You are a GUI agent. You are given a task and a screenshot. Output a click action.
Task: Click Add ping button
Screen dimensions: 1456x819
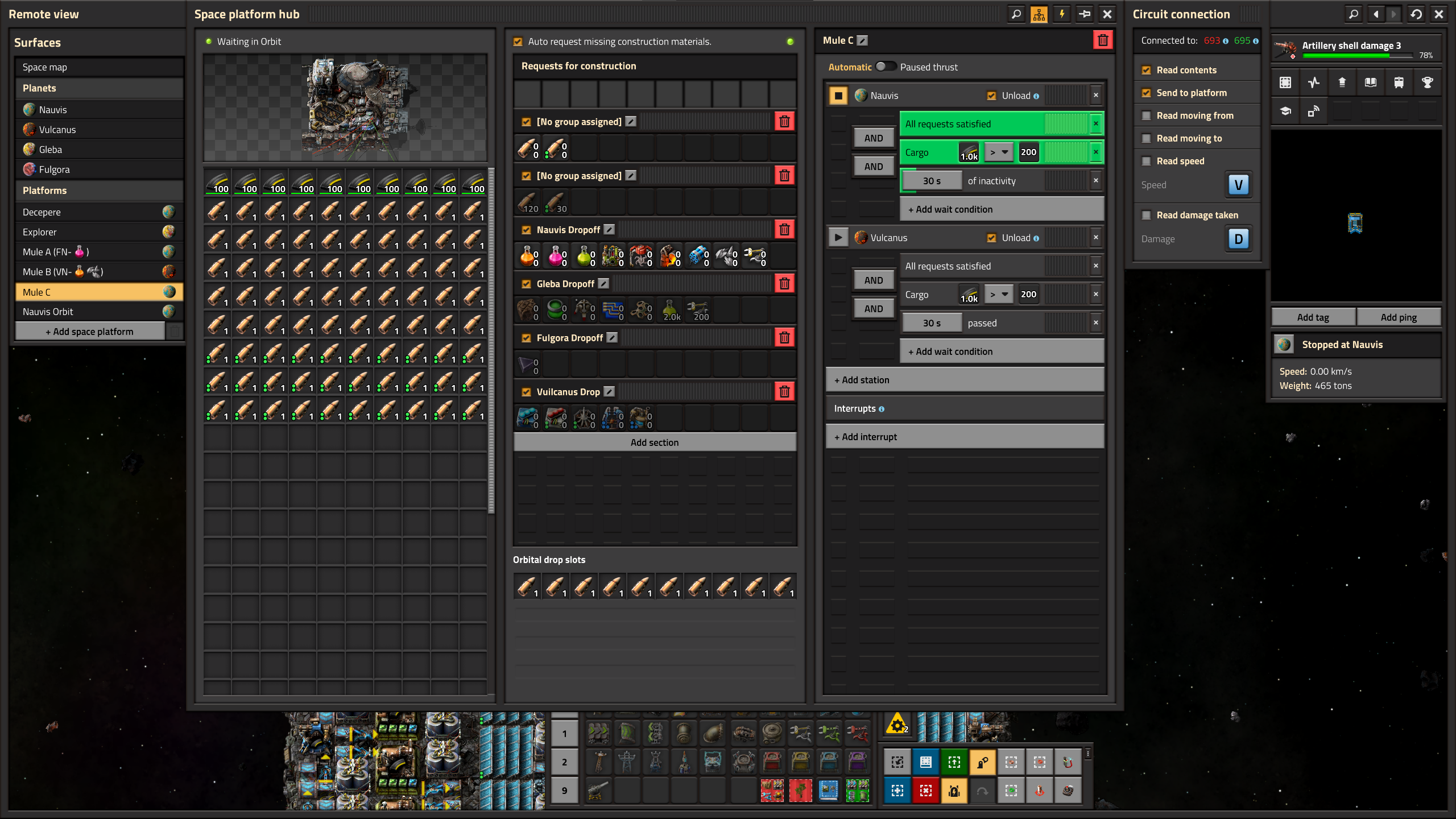[x=1399, y=317]
